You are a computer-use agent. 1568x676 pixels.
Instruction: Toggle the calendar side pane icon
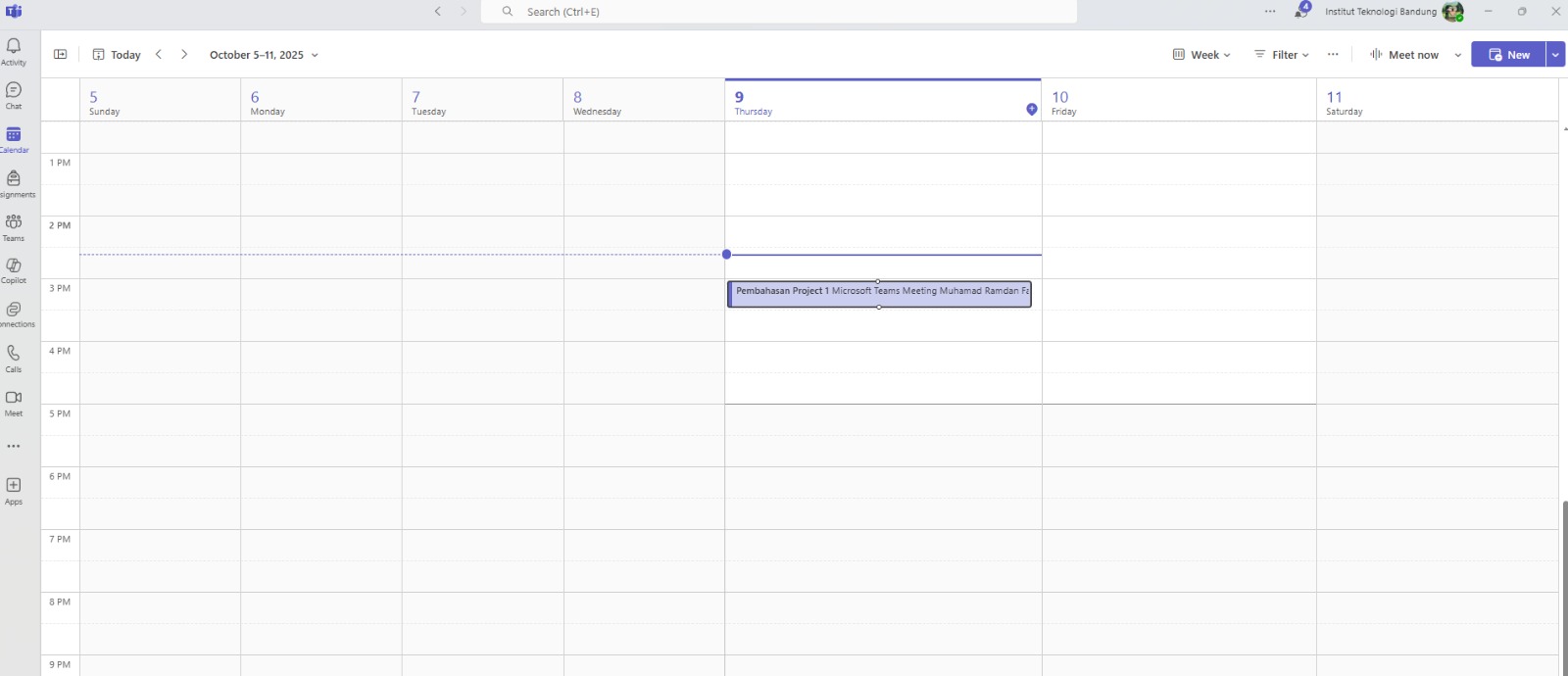tap(60, 55)
